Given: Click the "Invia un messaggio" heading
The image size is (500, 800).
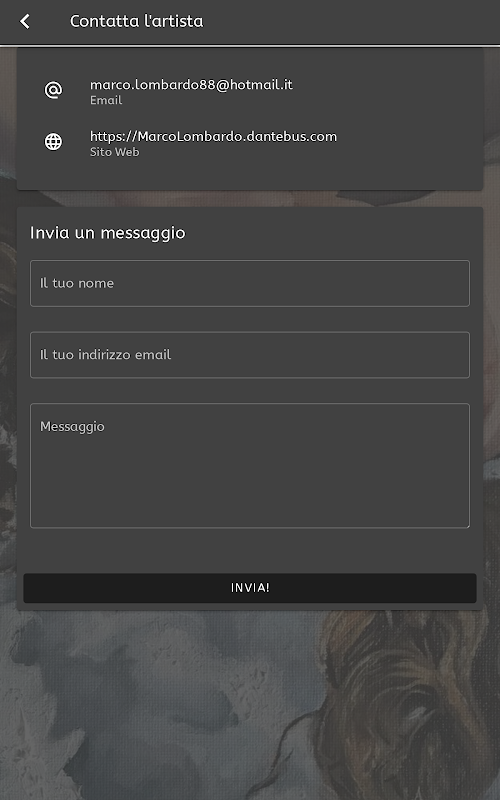Looking at the screenshot, I should 108,233.
